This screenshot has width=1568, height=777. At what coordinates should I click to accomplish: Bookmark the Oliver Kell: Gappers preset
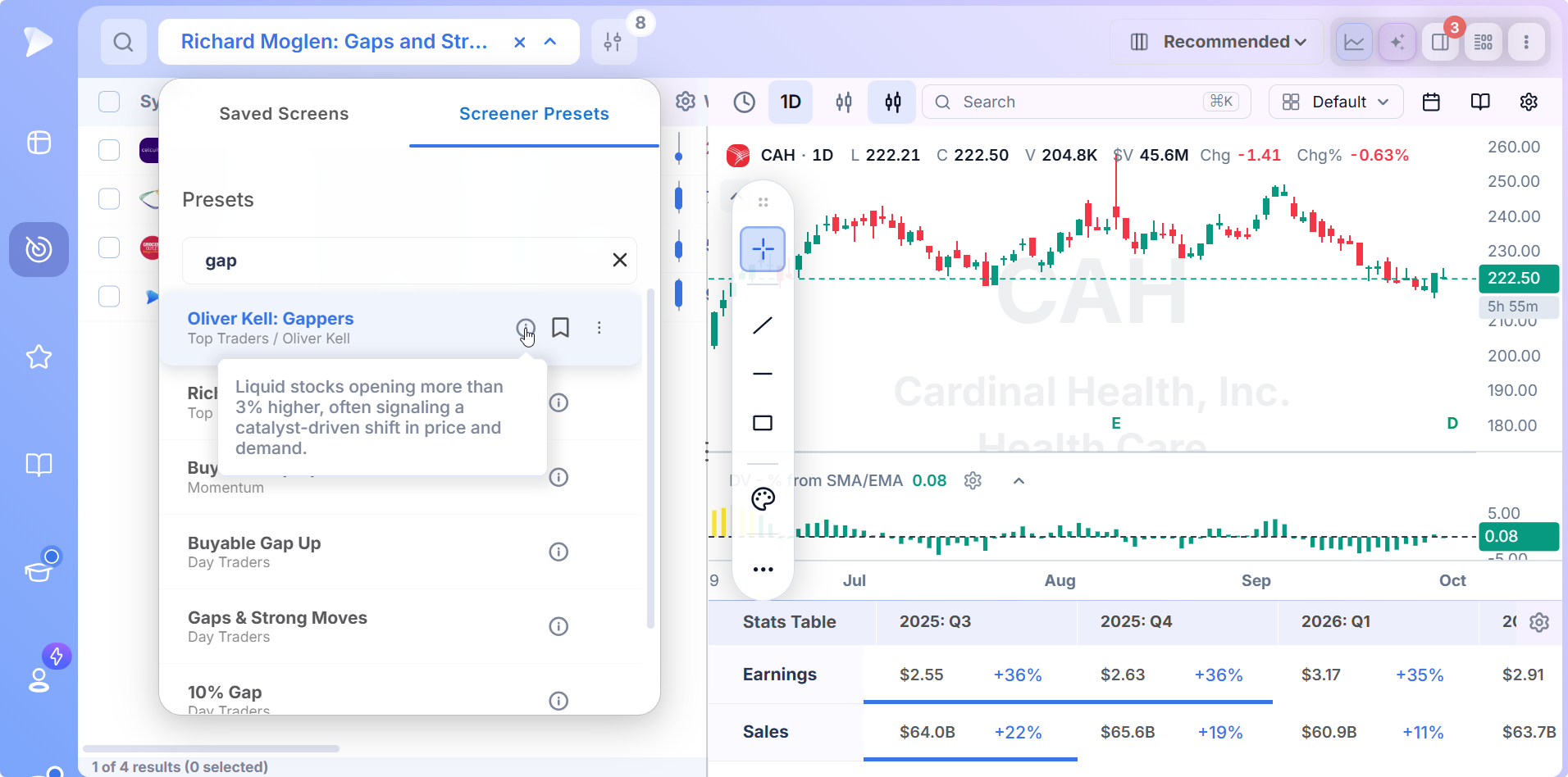click(x=561, y=328)
